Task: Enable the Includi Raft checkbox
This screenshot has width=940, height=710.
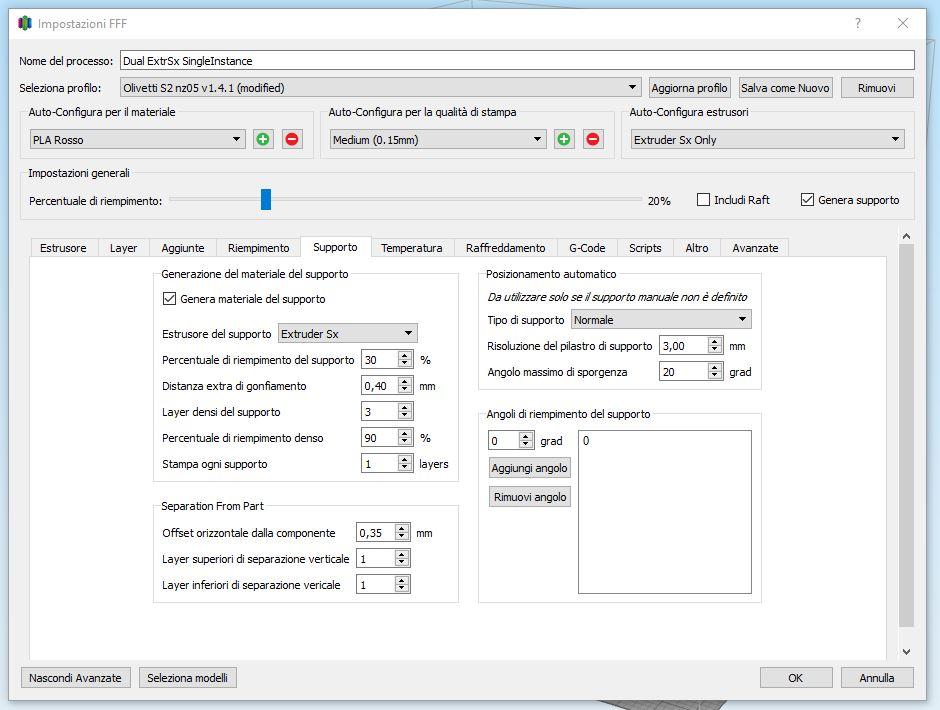Action: (704, 200)
